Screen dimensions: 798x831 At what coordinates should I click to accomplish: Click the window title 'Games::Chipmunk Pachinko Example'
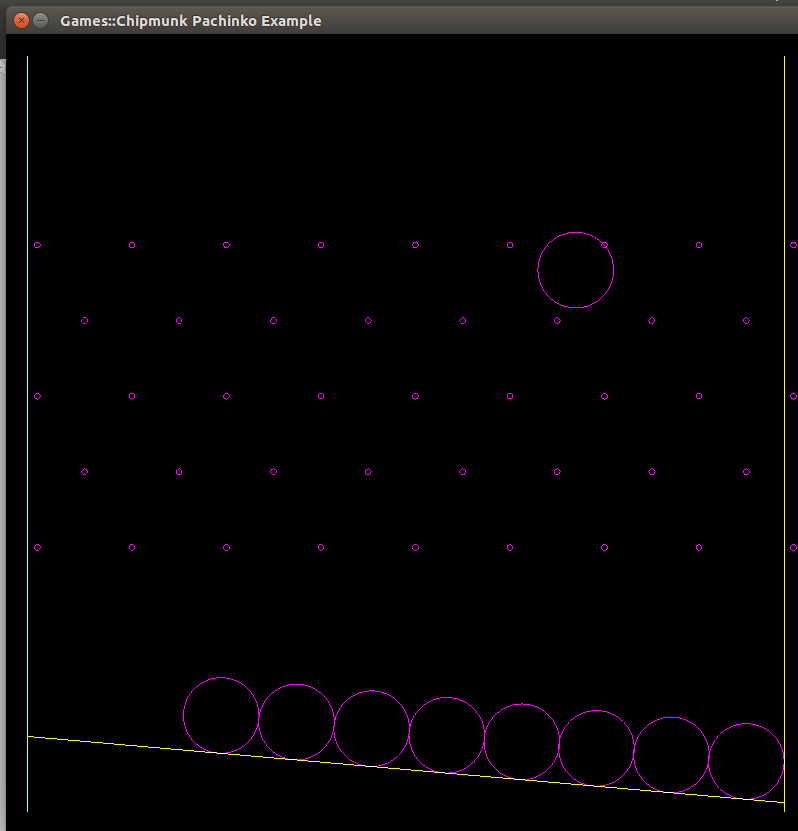191,21
